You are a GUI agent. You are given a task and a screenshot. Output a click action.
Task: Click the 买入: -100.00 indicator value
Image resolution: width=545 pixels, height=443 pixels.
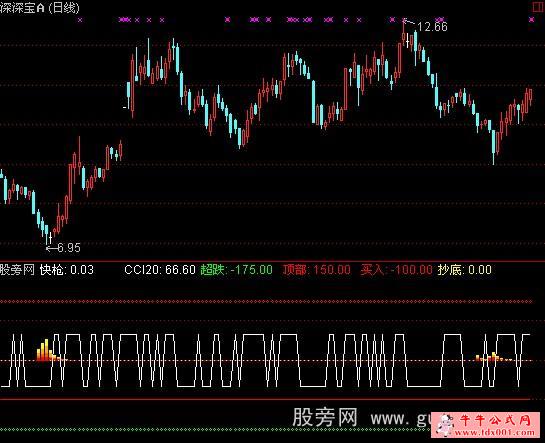pyautogui.click(x=396, y=270)
